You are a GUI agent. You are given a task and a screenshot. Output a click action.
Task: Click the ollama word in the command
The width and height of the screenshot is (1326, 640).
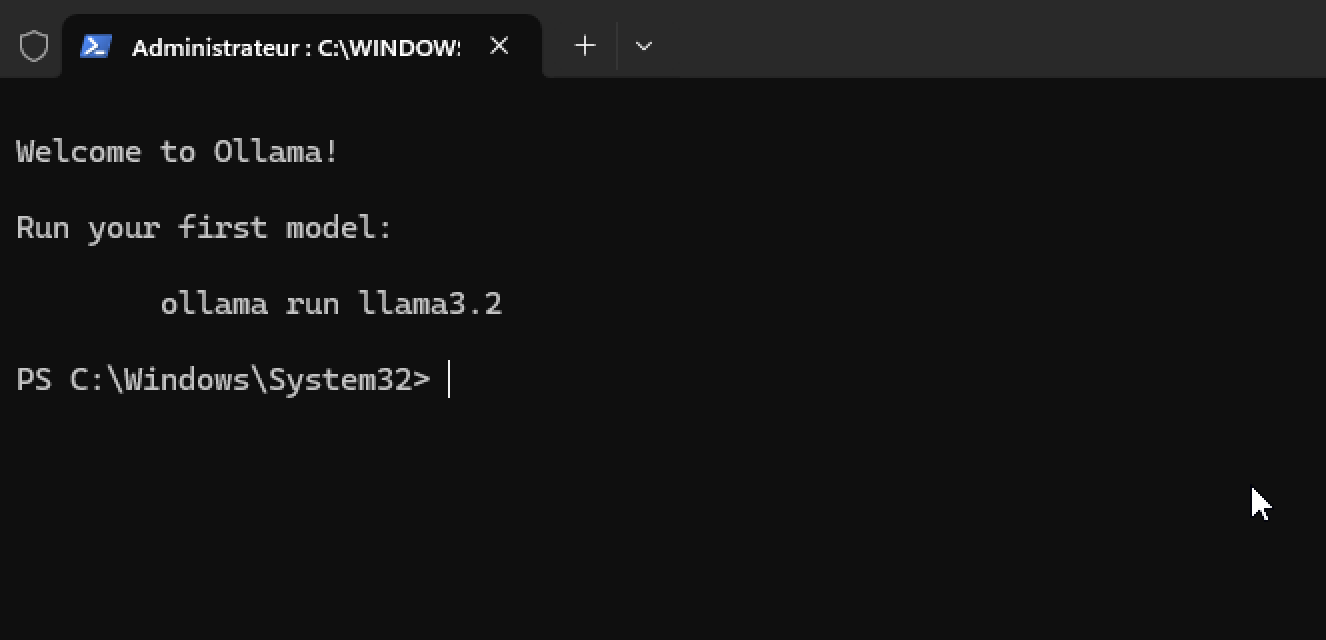coord(214,304)
